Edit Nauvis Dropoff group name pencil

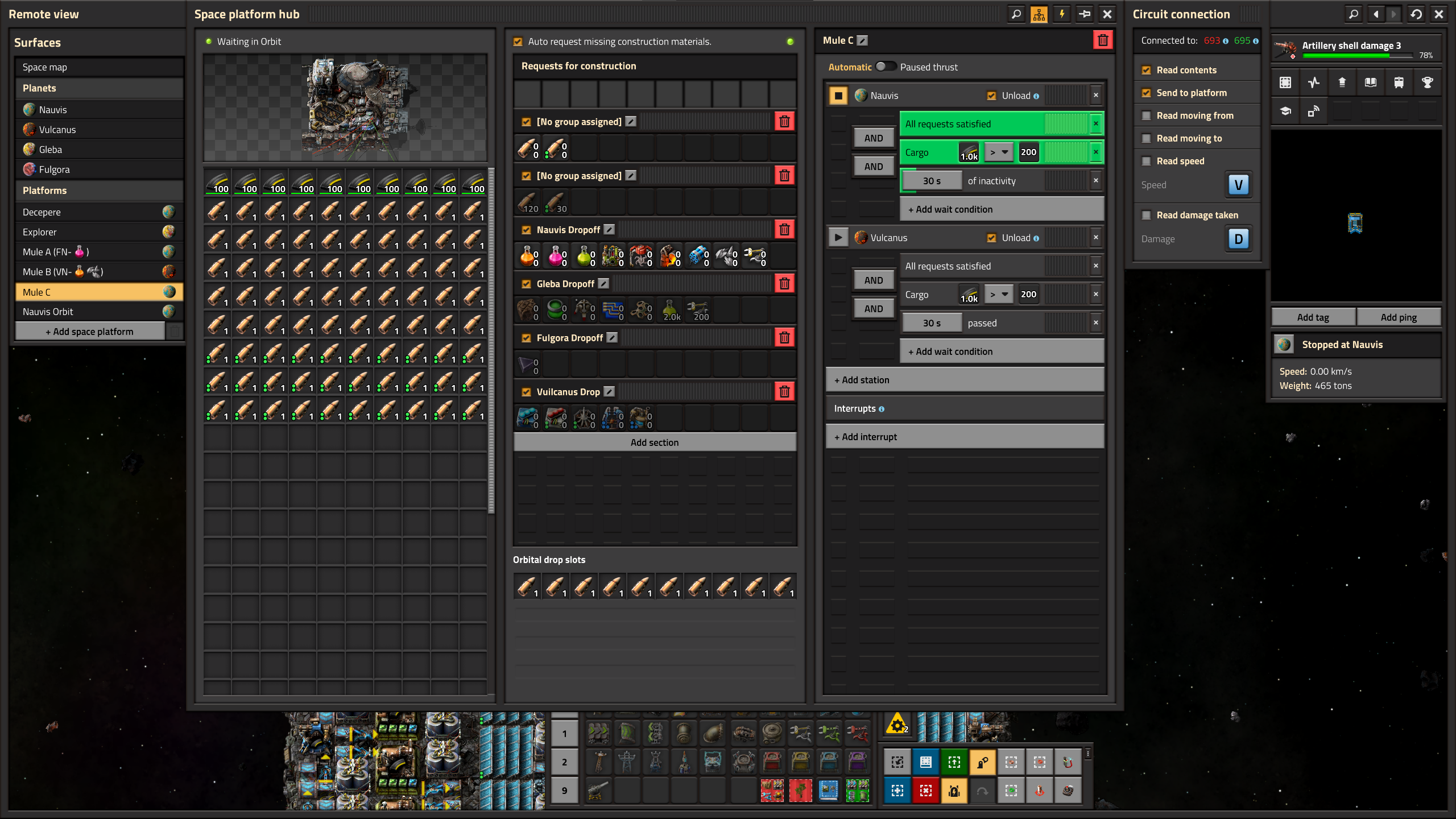point(609,230)
